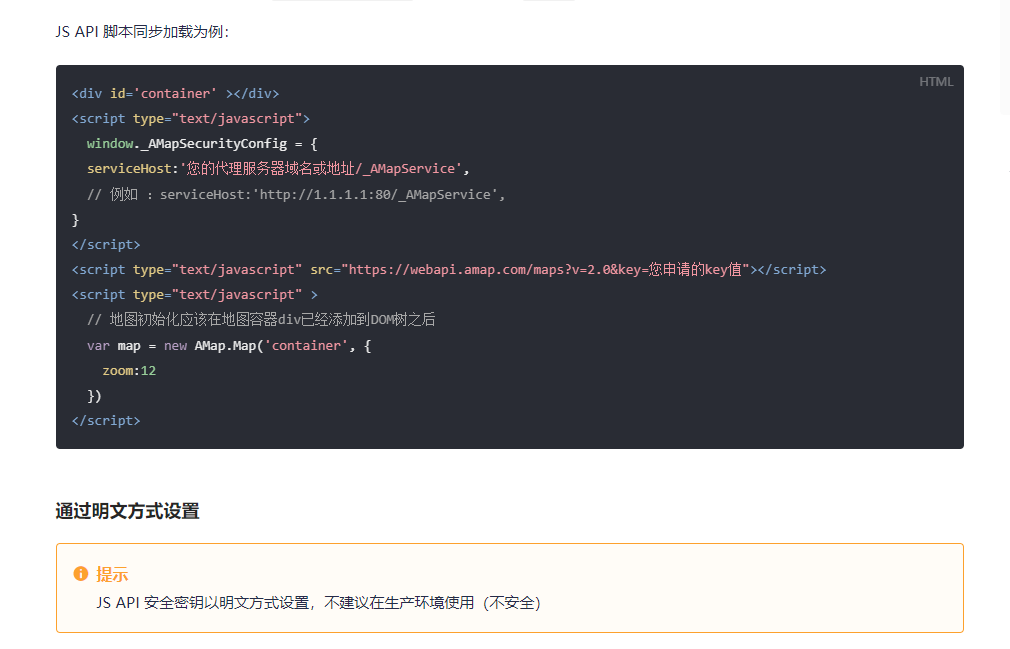Viewport: 1010px width, 649px height.
Task: Click the 提示 label in the warning box
Action: 112,574
